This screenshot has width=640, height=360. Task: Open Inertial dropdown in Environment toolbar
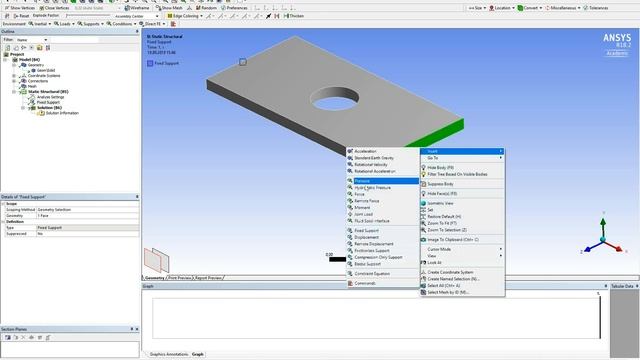tap(40, 24)
